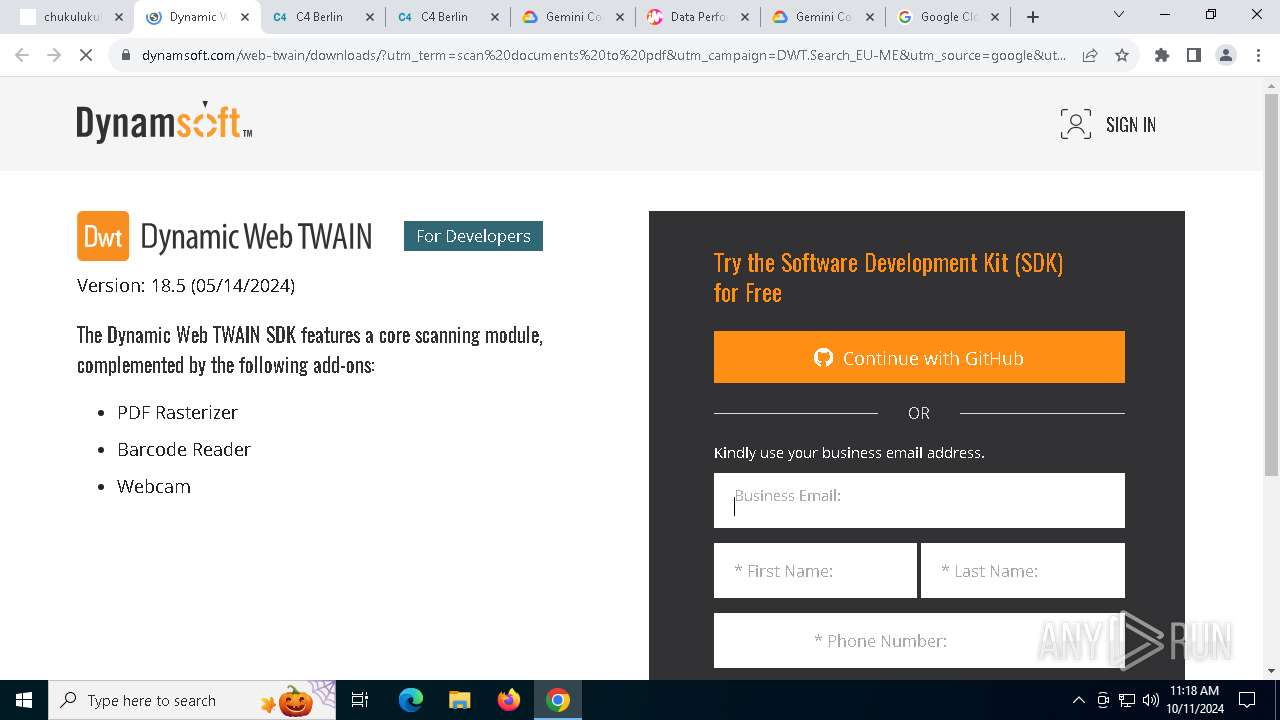Launch Firefox from taskbar
Viewport: 1280px width, 720px height.
point(509,700)
